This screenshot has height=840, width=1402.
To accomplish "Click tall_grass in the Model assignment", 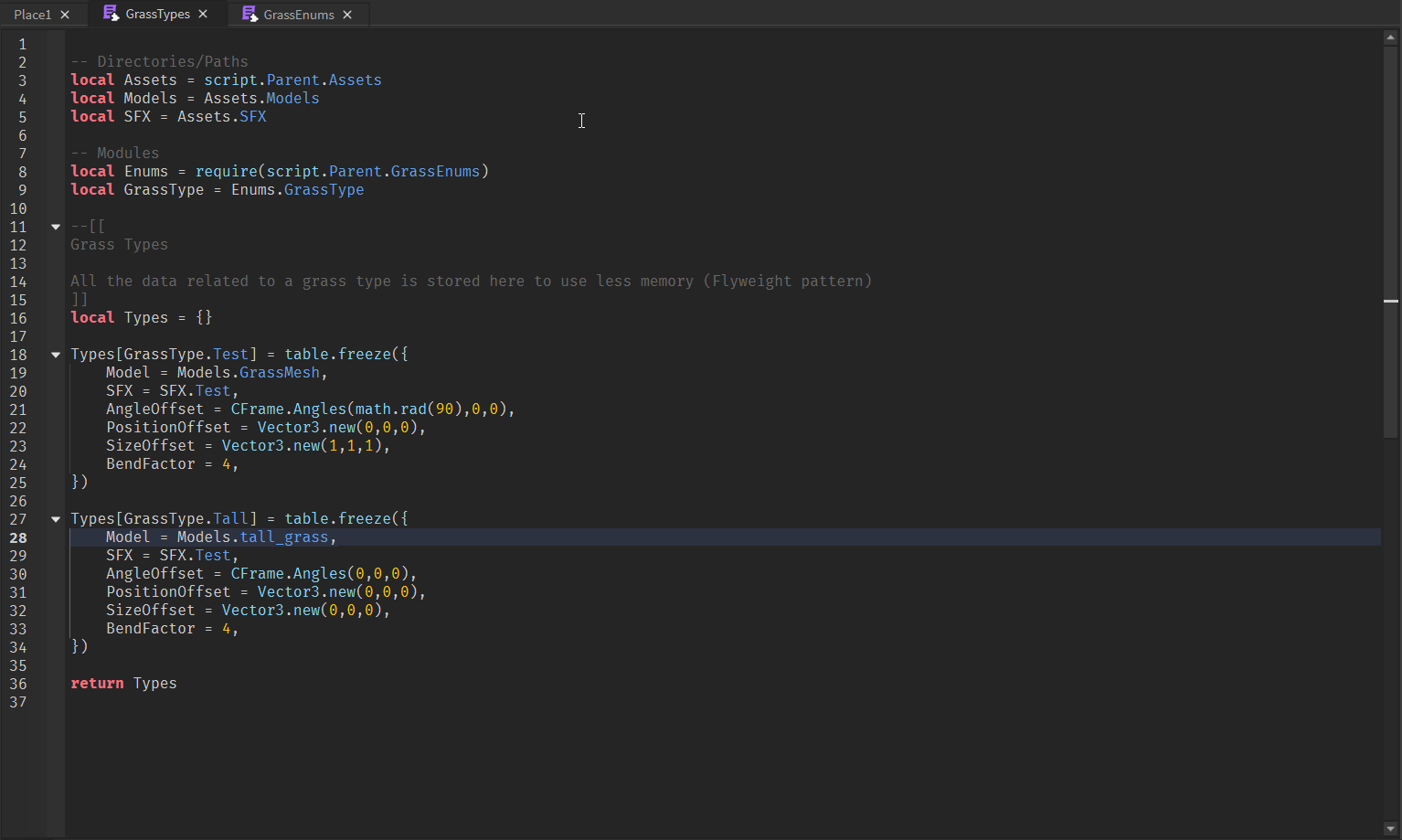I will pyautogui.click(x=283, y=537).
